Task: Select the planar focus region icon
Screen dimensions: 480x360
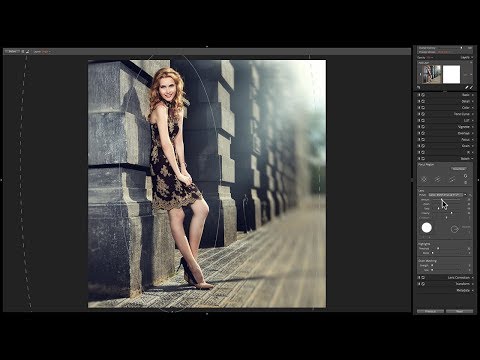Action: 438,180
